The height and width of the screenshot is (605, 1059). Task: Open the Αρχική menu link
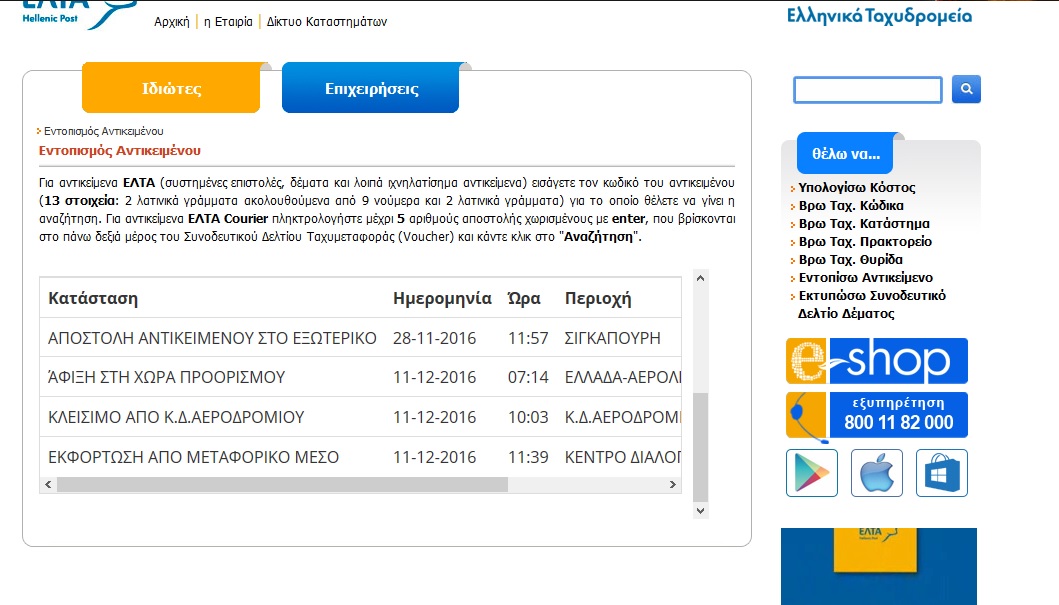[172, 22]
